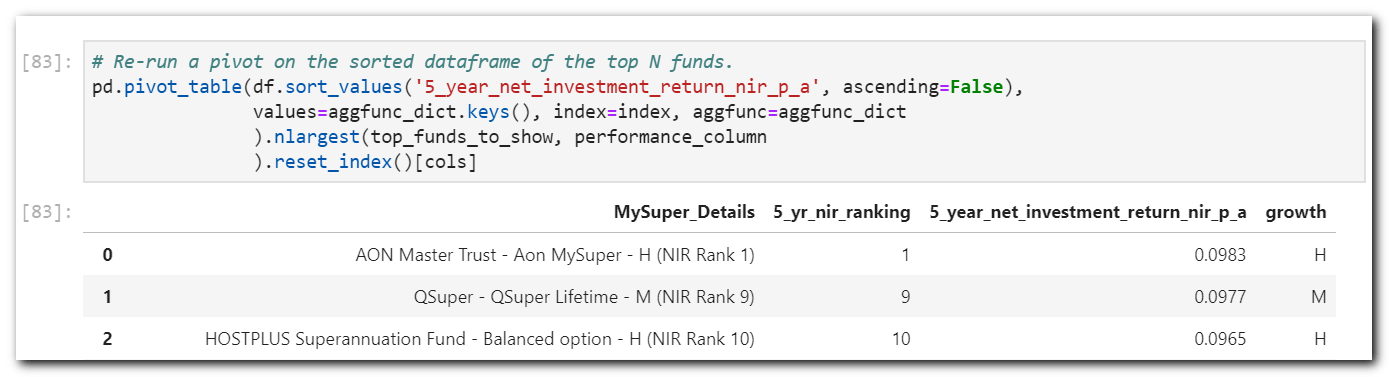The image size is (1389, 377).
Task: Select row index 2
Action: 107,339
